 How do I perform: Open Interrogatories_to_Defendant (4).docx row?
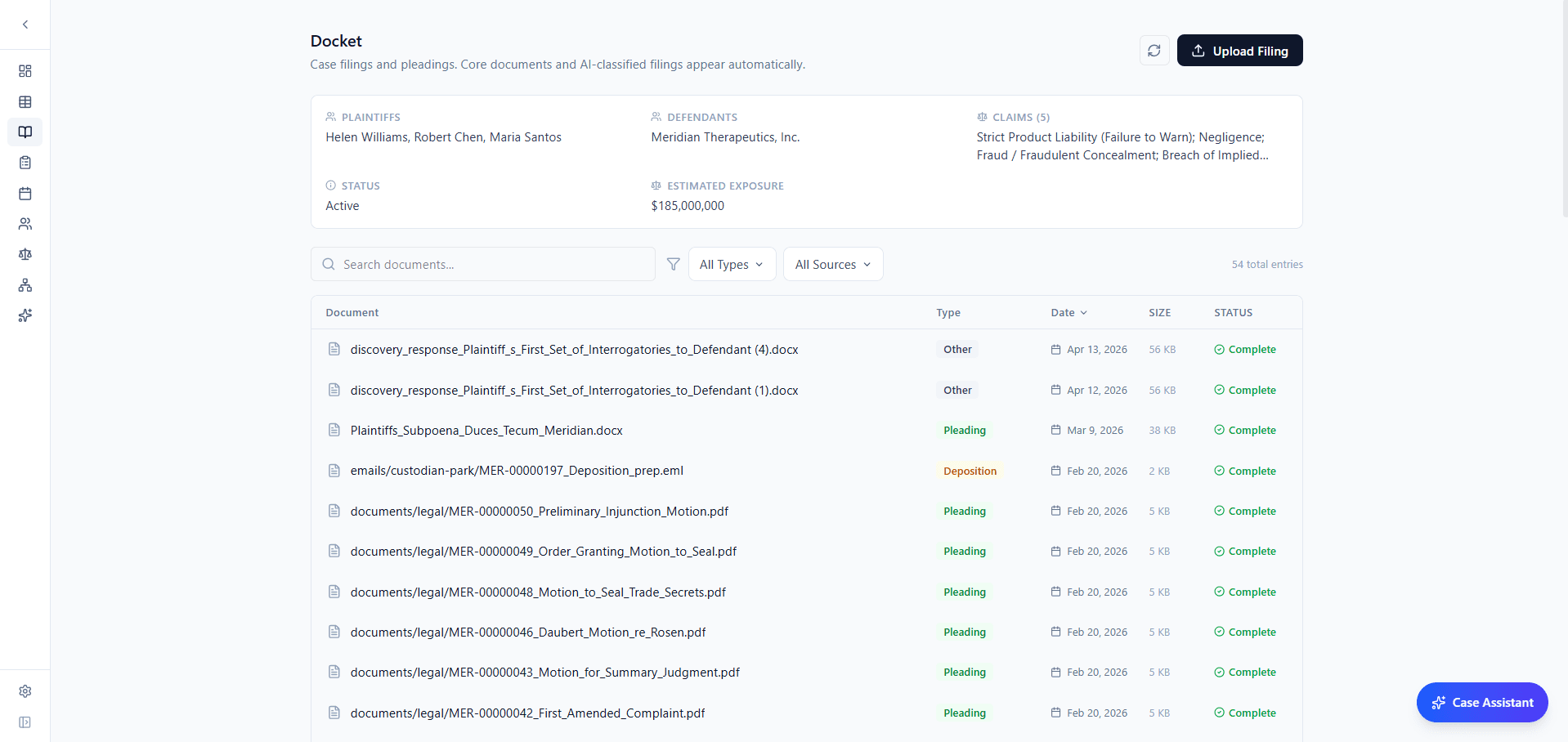click(x=806, y=350)
